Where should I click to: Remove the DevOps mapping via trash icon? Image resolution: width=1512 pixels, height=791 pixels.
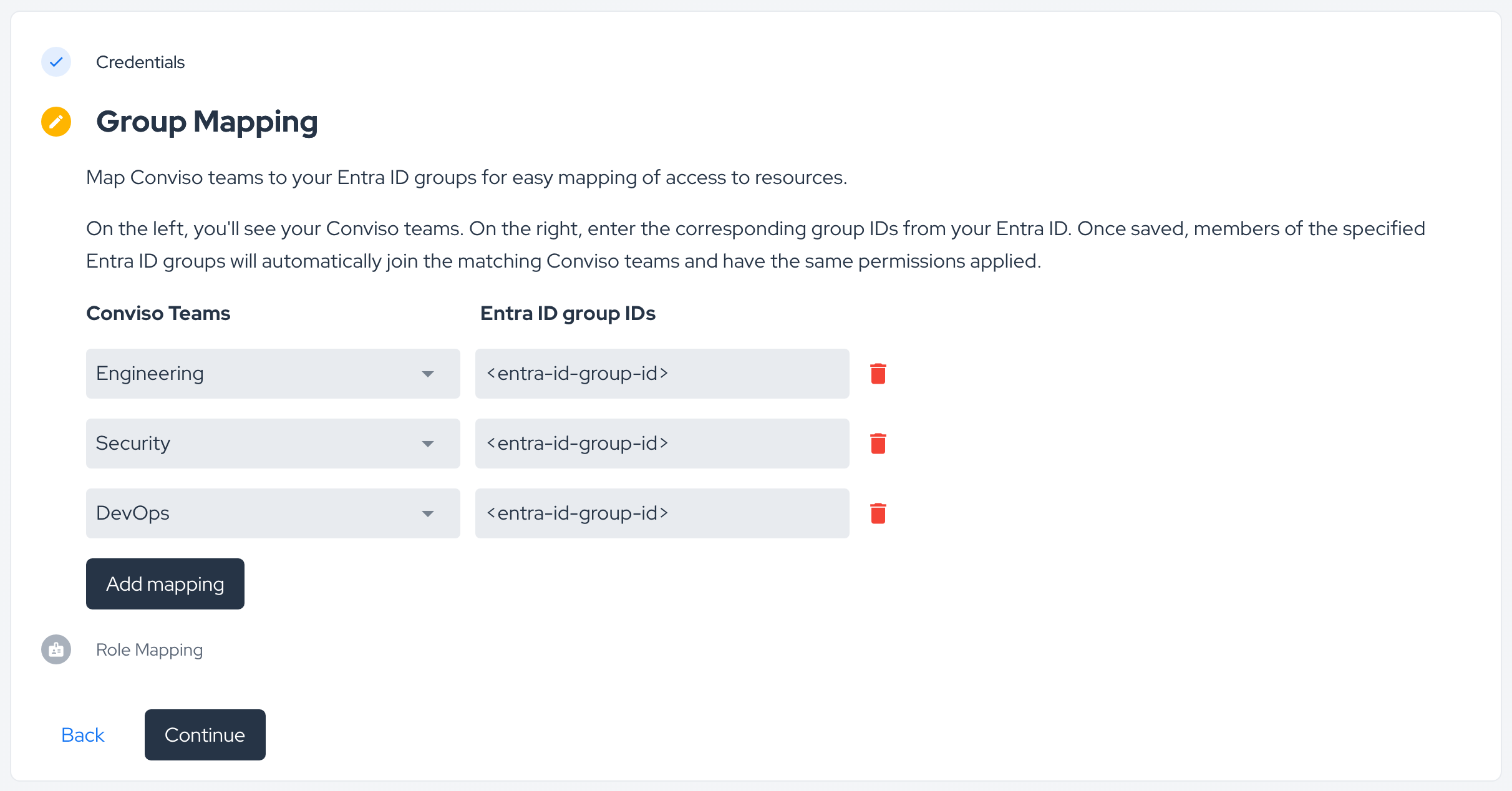878,513
